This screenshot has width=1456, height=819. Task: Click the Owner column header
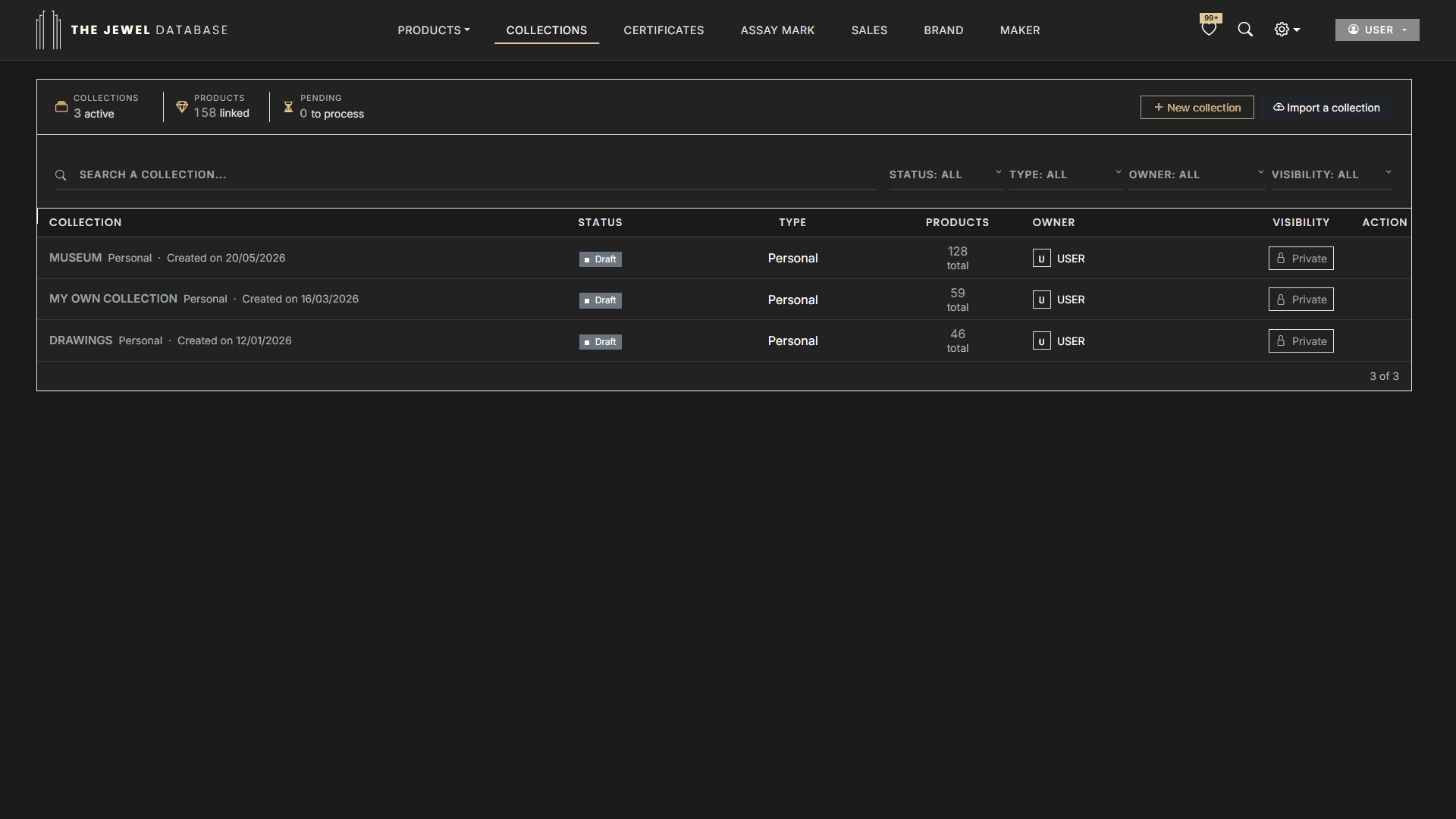click(1053, 222)
